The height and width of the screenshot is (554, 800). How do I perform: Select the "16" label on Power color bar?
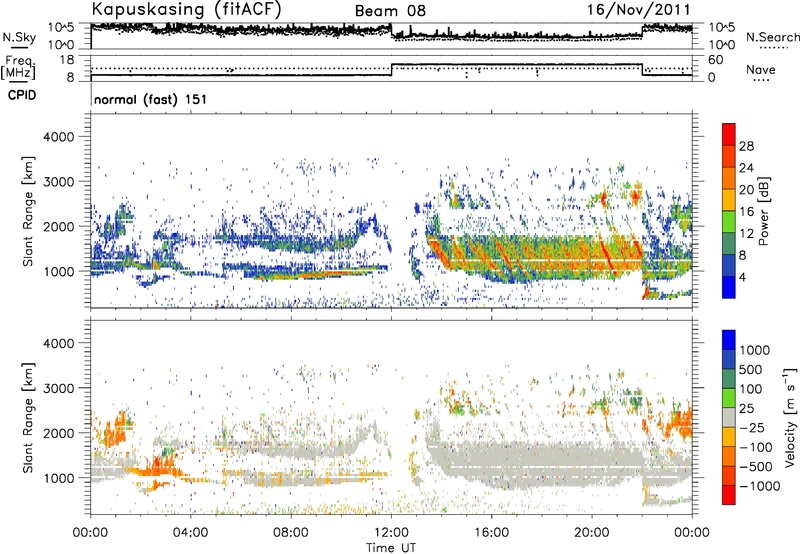pos(746,212)
